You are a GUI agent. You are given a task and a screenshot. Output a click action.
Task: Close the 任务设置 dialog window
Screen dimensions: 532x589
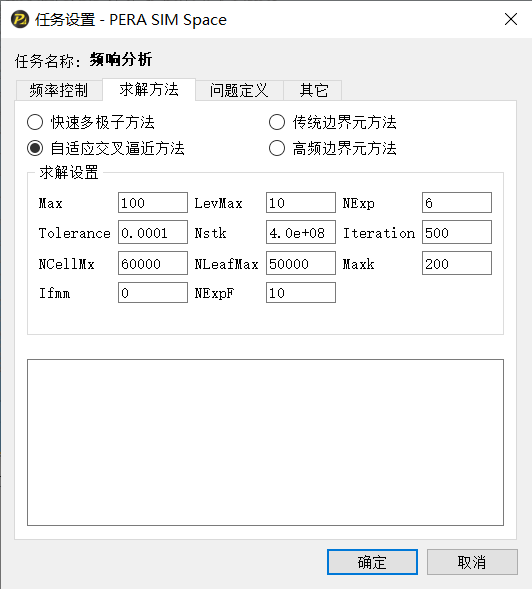coord(511,19)
